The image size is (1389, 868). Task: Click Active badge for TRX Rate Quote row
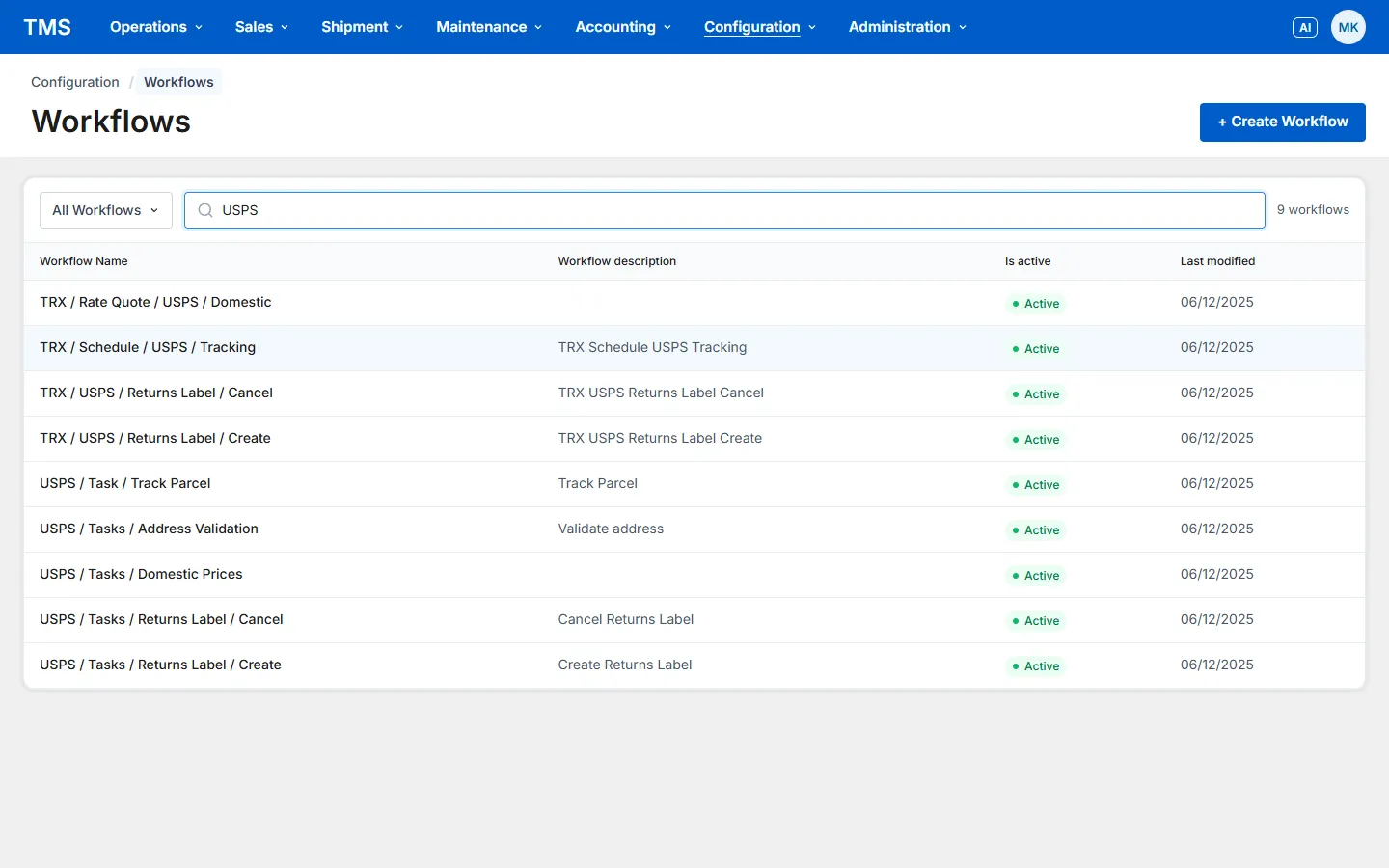1035,304
